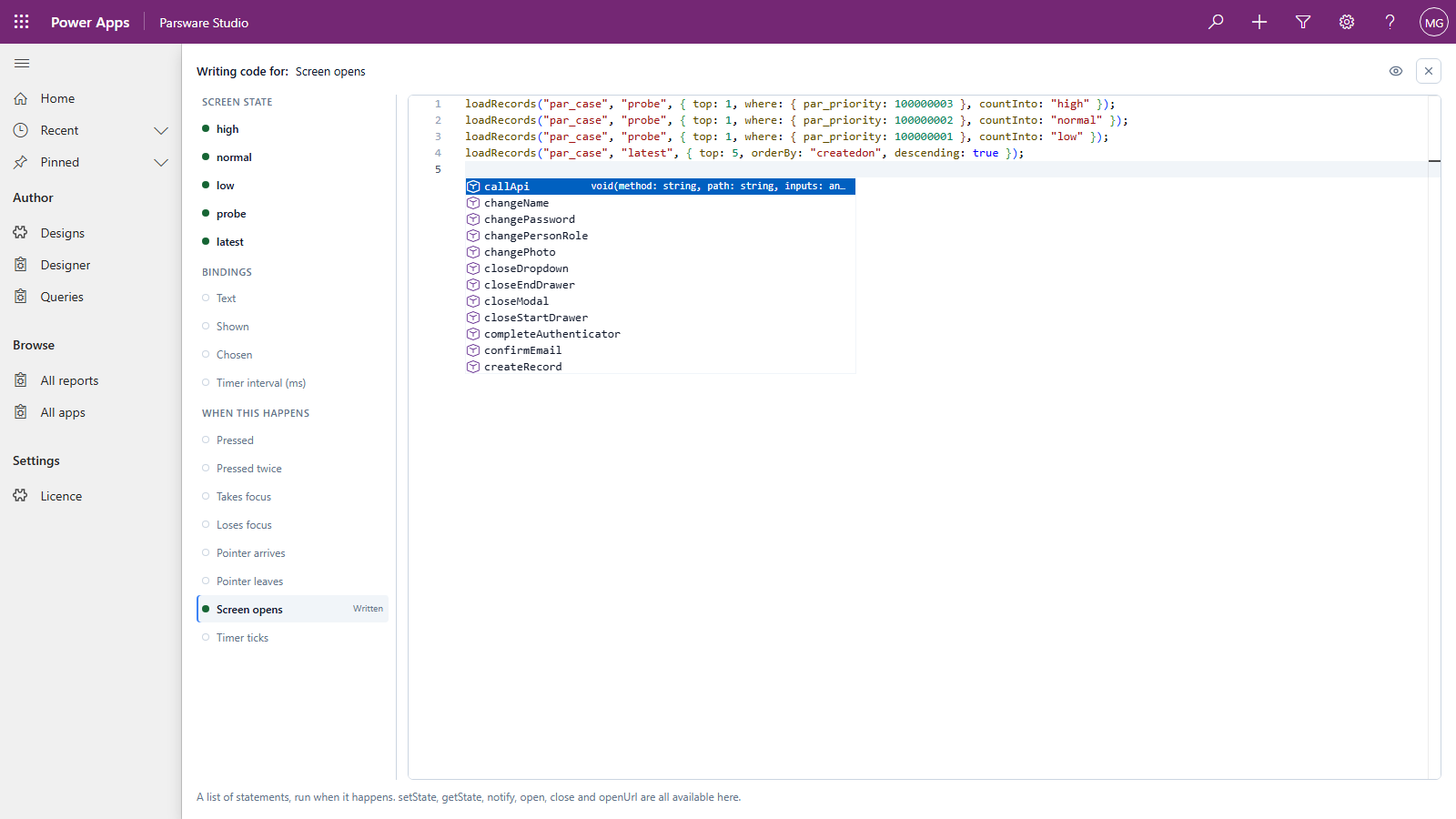The image size is (1456, 819).
Task: Select the 'normal' screen state item
Action: (x=292, y=157)
